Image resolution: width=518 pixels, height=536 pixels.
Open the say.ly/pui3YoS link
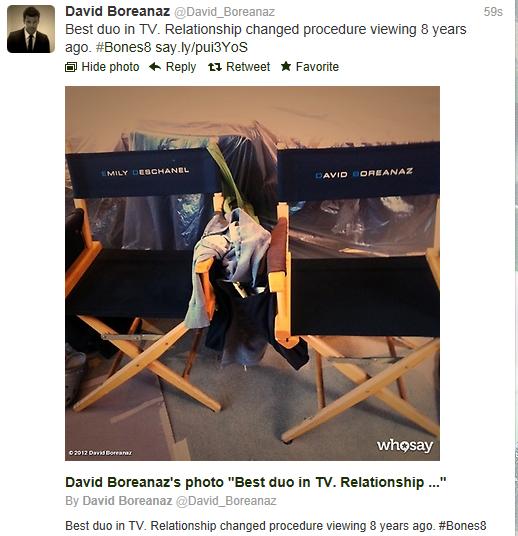click(x=201, y=48)
